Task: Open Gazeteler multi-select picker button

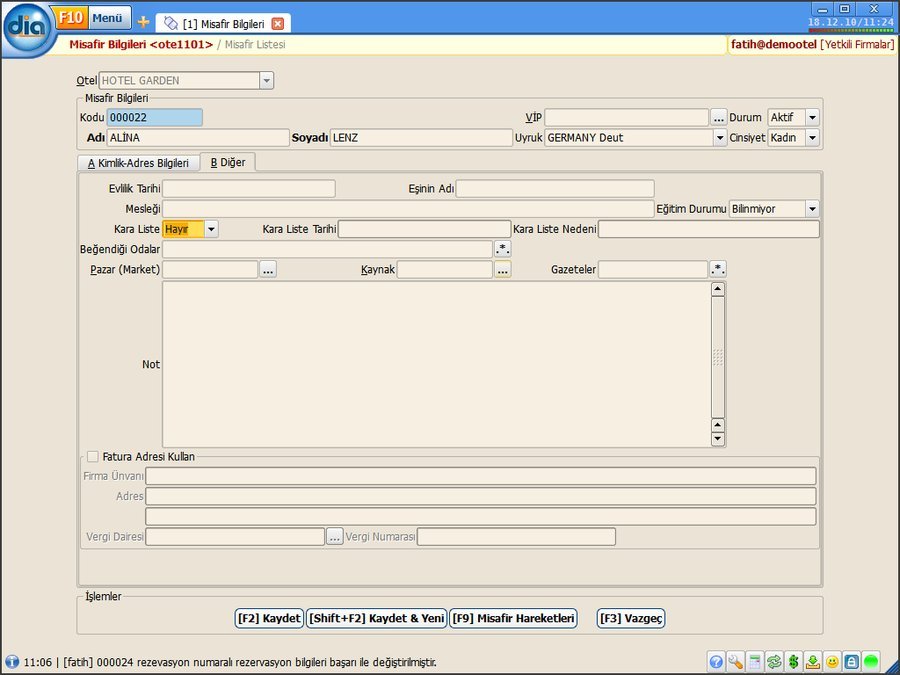Action: click(718, 269)
